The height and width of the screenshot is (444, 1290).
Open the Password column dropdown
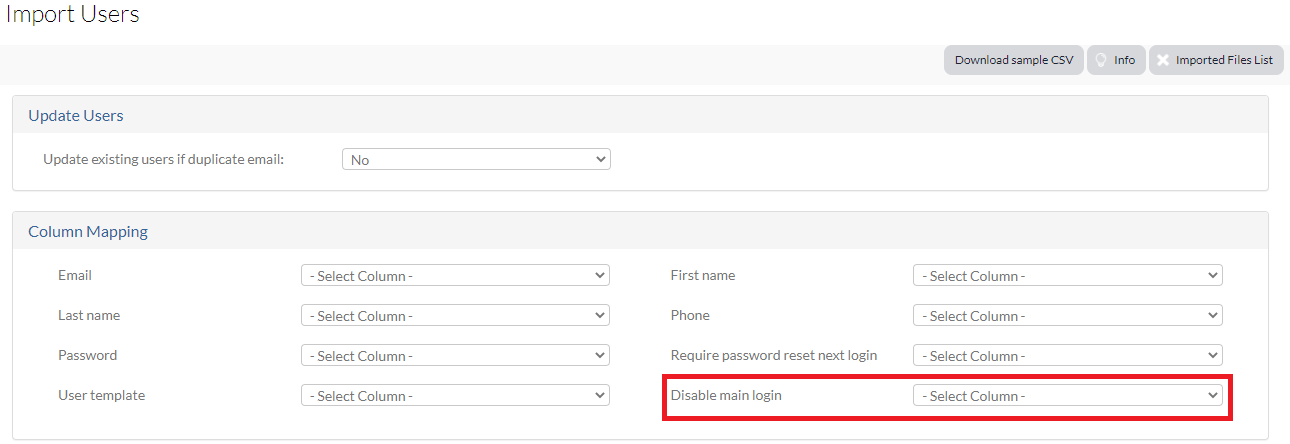tap(455, 355)
